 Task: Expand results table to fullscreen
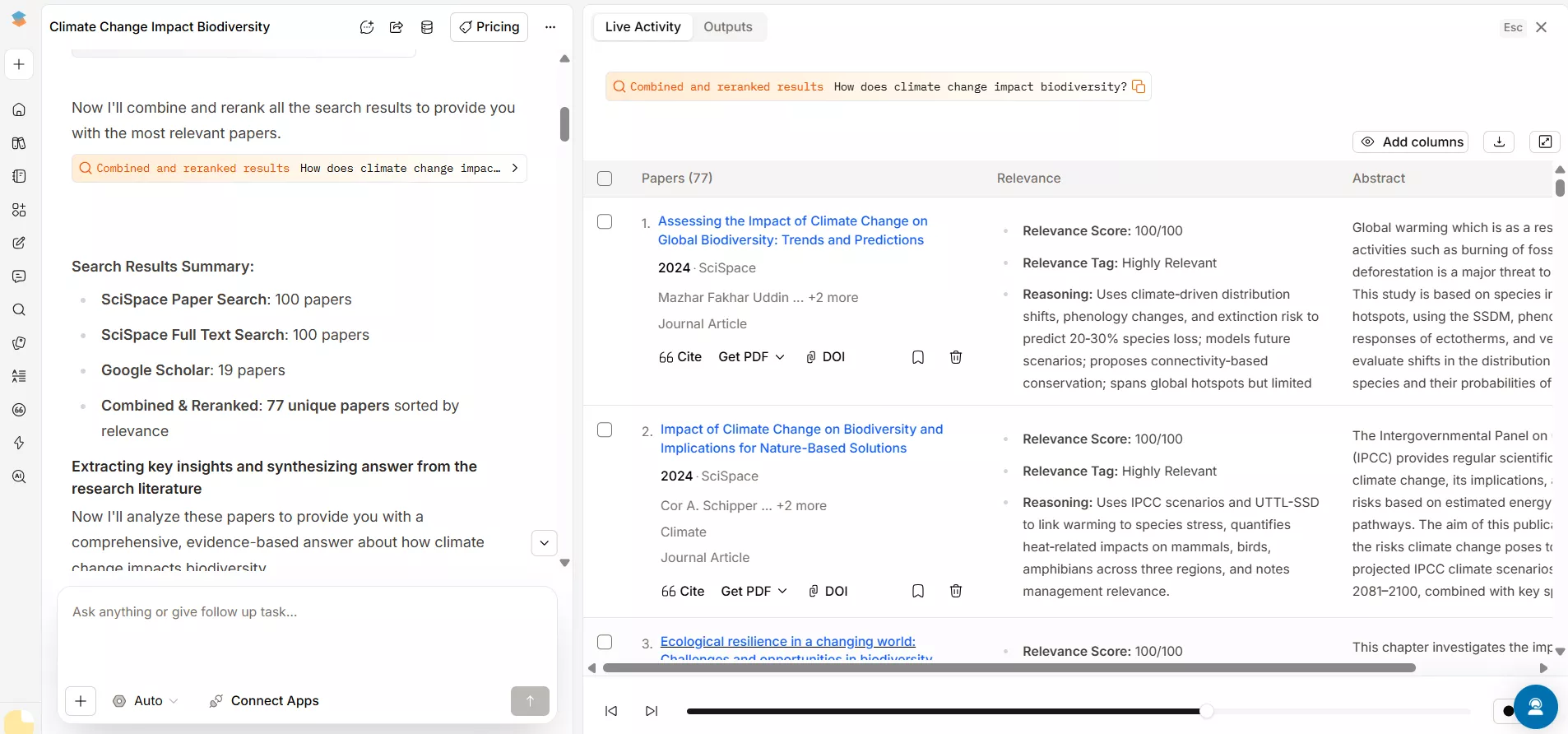point(1545,142)
